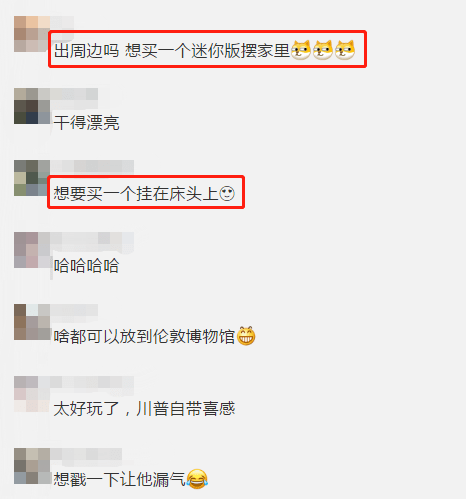The width and height of the screenshot is (466, 499).
Task: Select the comment text 干得漂亮
Action: pyautogui.click(x=86, y=122)
